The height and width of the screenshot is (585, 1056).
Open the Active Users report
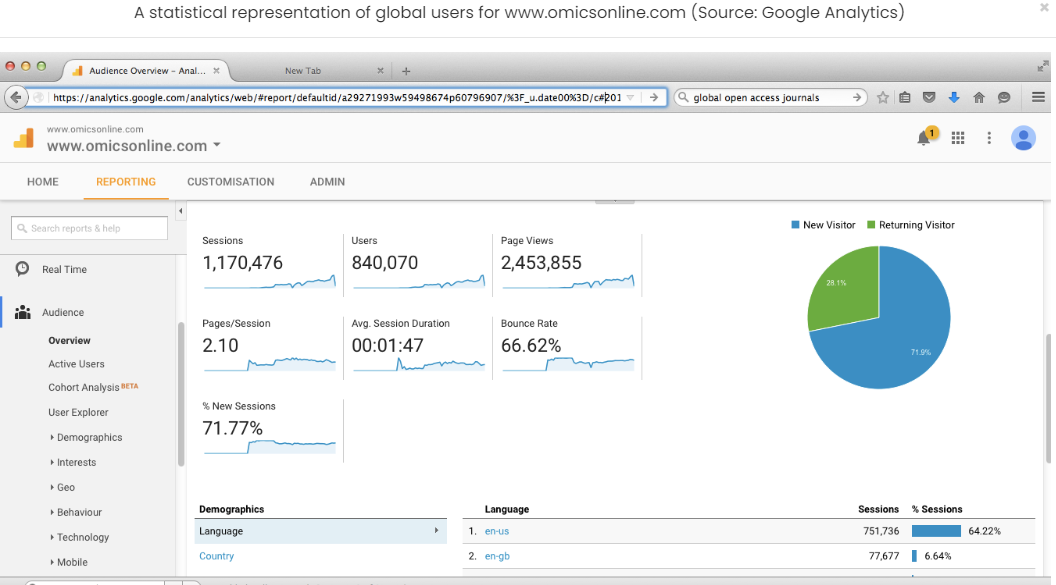point(76,364)
